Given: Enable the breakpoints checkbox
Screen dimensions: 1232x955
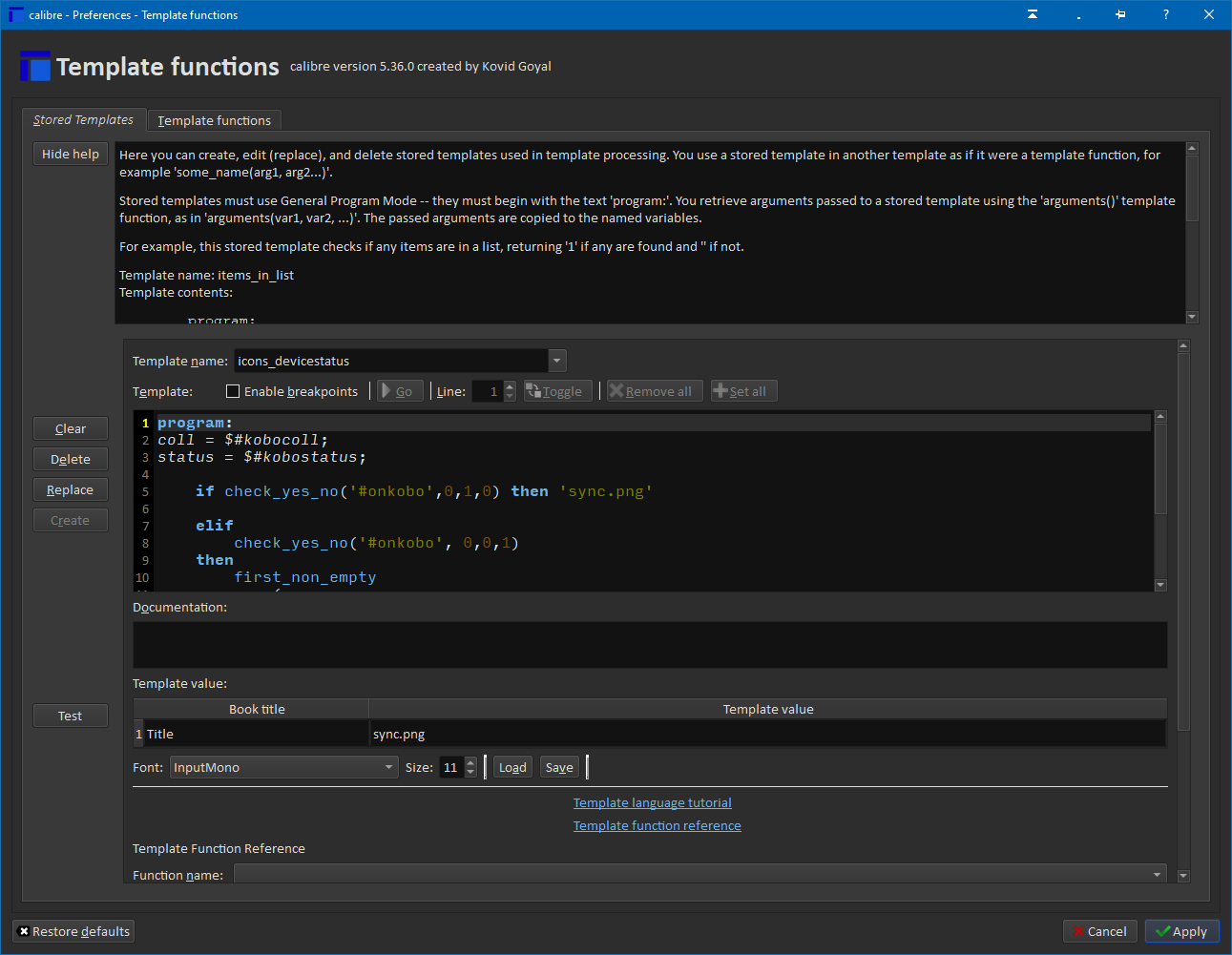Looking at the screenshot, I should tap(233, 391).
